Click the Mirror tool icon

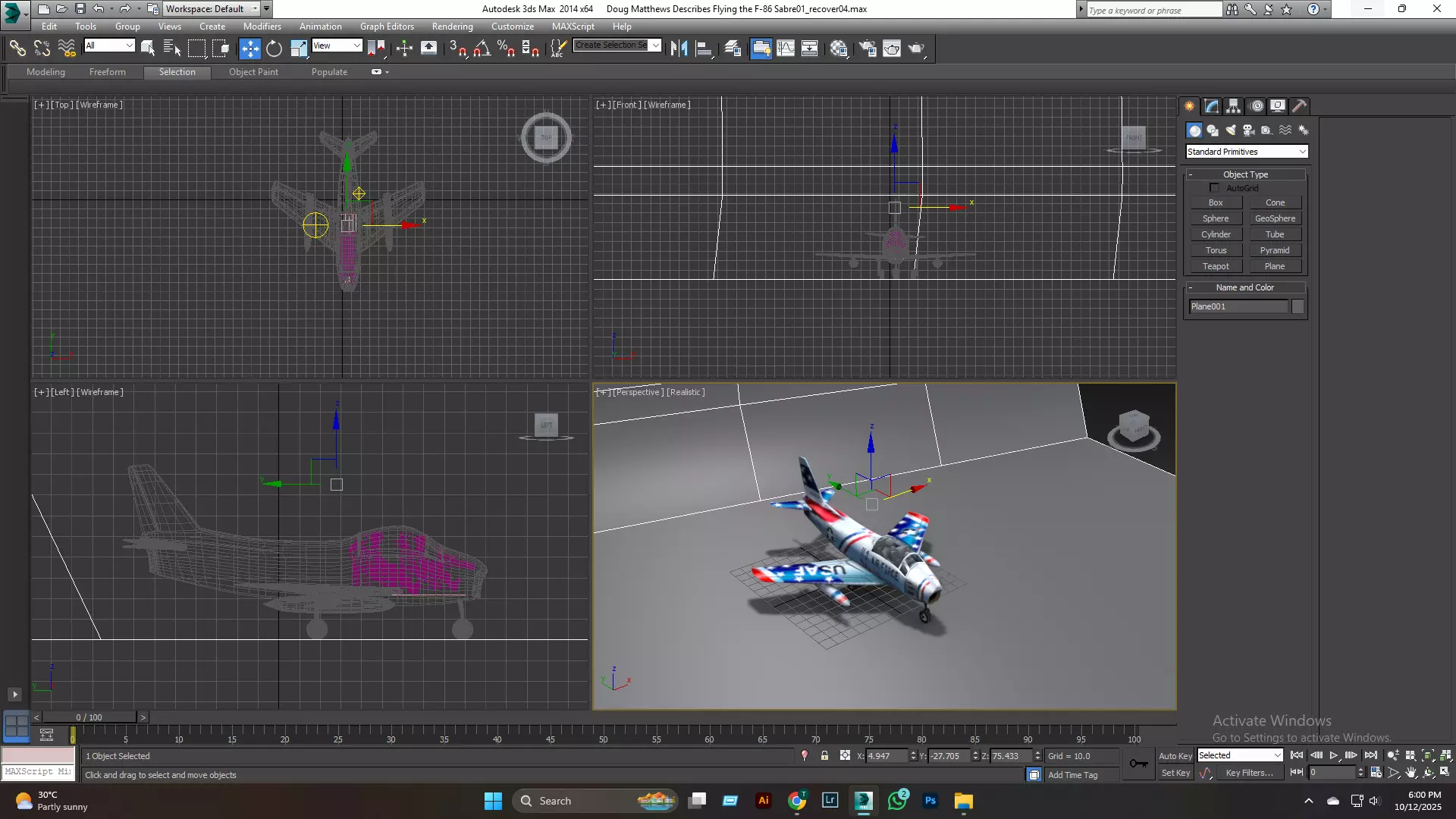tap(679, 49)
